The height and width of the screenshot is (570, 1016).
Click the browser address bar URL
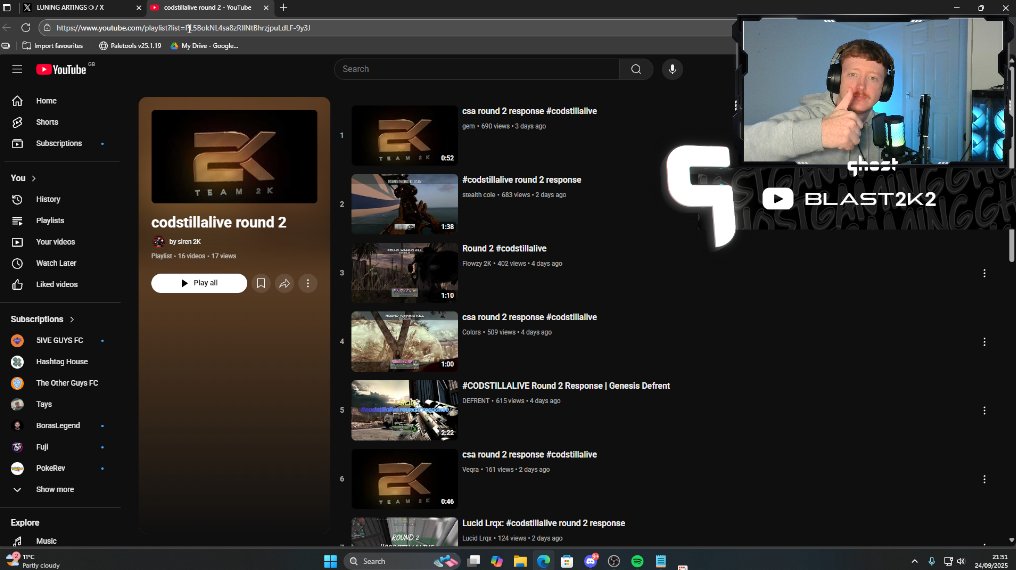(183, 28)
